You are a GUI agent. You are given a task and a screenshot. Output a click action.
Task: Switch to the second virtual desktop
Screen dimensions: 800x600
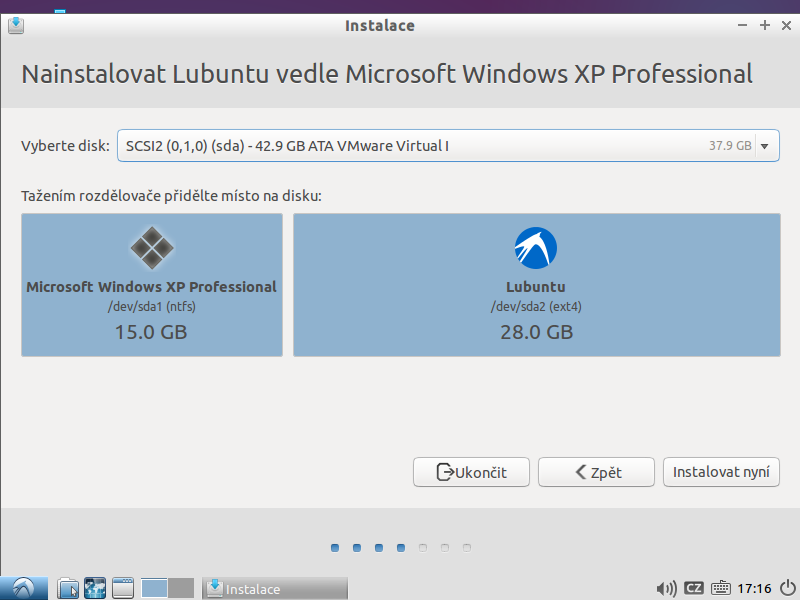[181, 588]
